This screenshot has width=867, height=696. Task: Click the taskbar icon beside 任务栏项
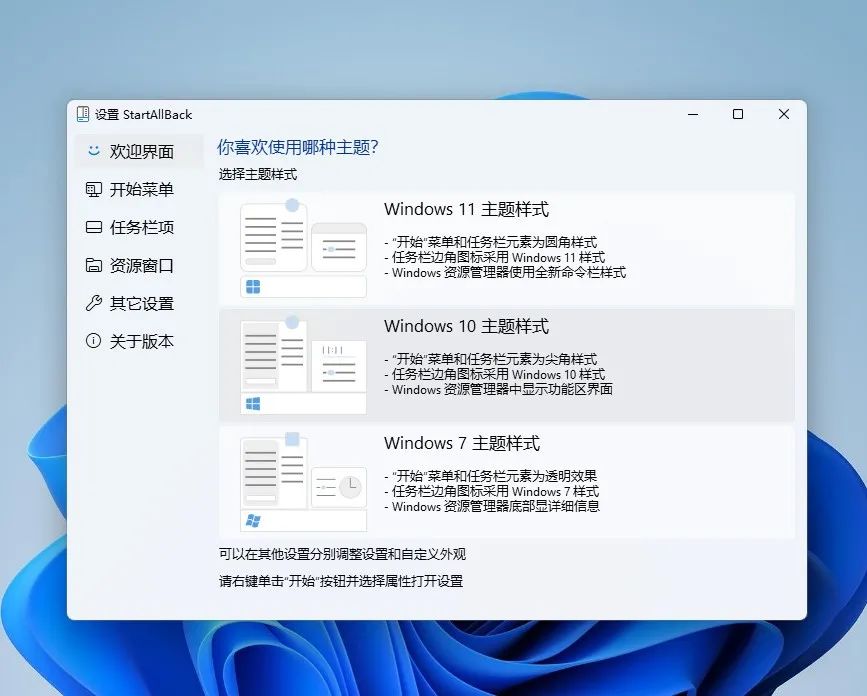pos(93,227)
